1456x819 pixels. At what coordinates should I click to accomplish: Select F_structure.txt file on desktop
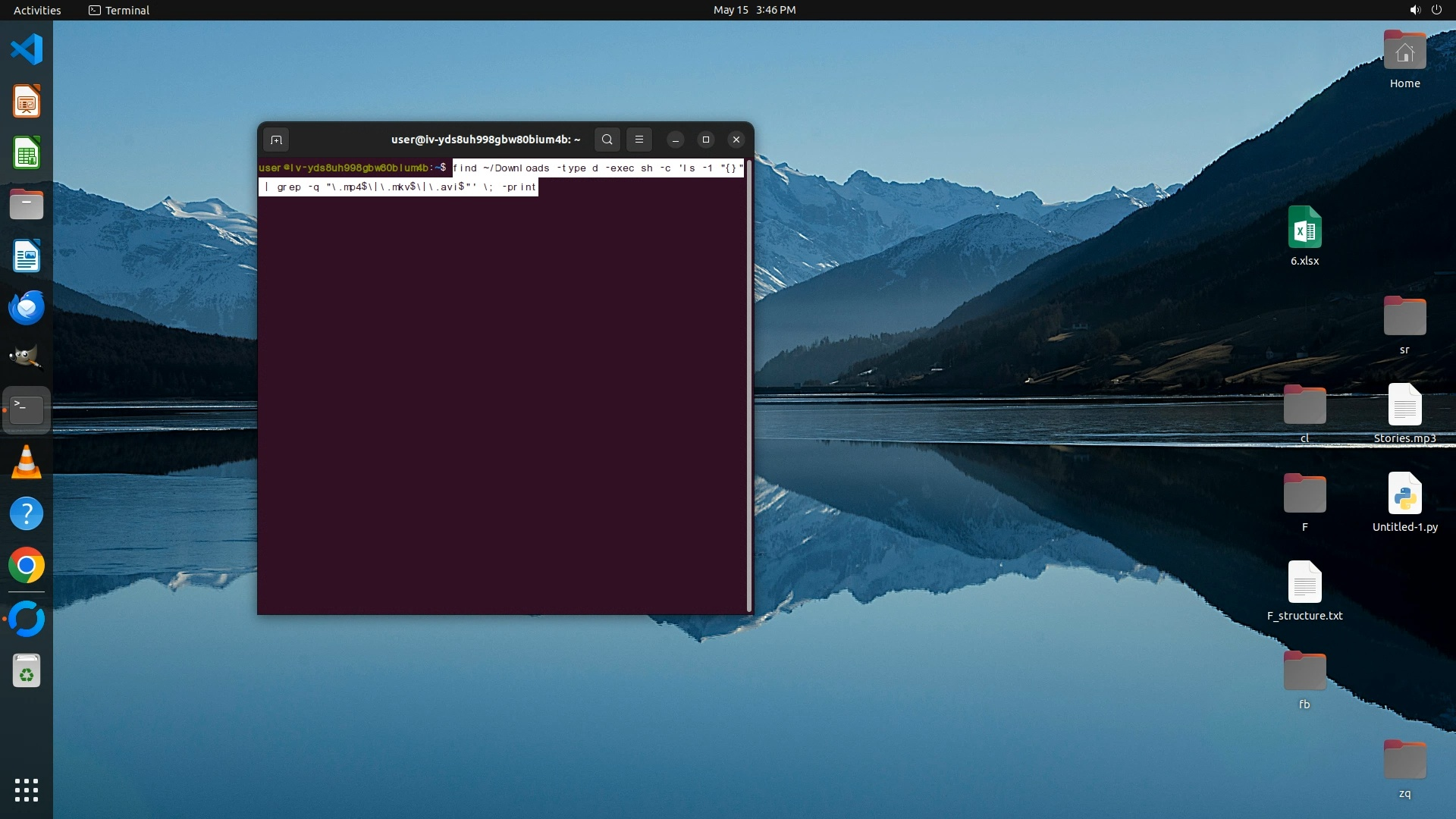coord(1304,591)
